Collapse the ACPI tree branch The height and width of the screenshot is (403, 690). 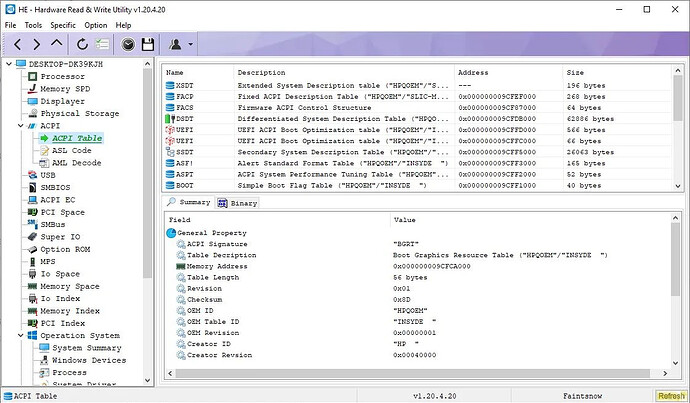(21, 126)
